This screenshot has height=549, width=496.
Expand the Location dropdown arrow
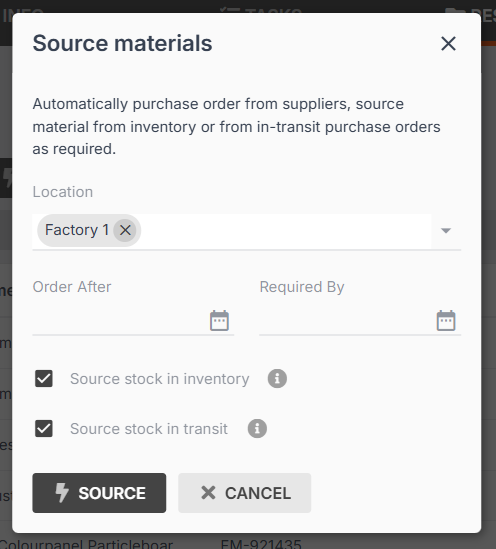click(446, 231)
